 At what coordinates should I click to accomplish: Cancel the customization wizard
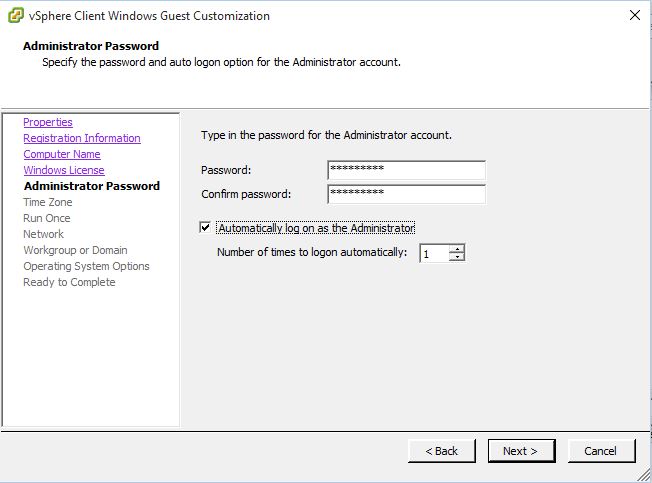[x=601, y=451]
